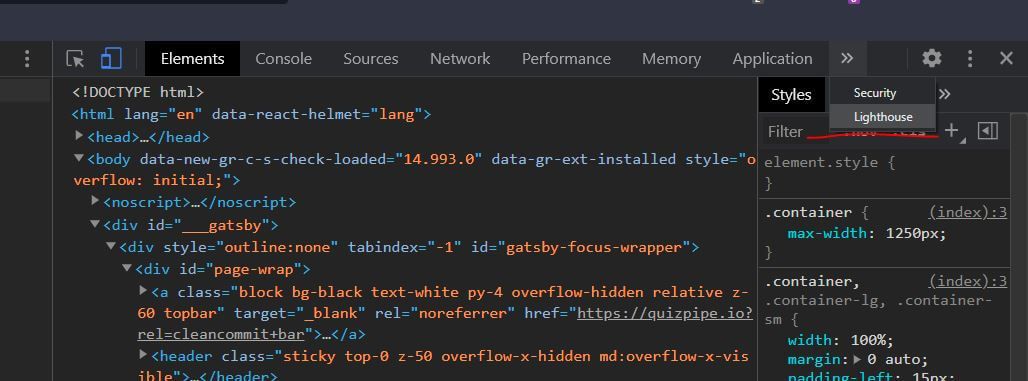The height and width of the screenshot is (381, 1028).
Task: Select the Styles pane tab
Action: pyautogui.click(x=791, y=95)
